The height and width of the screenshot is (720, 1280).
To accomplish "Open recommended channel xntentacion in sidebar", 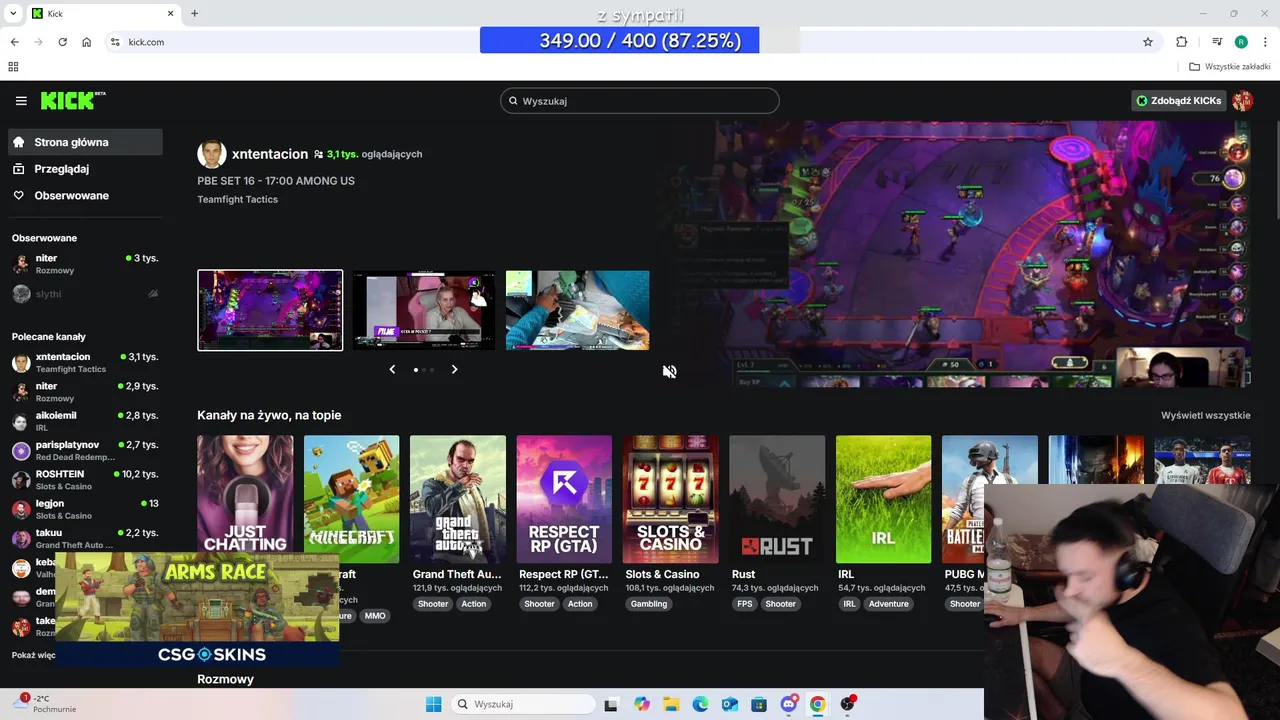I will (x=85, y=363).
